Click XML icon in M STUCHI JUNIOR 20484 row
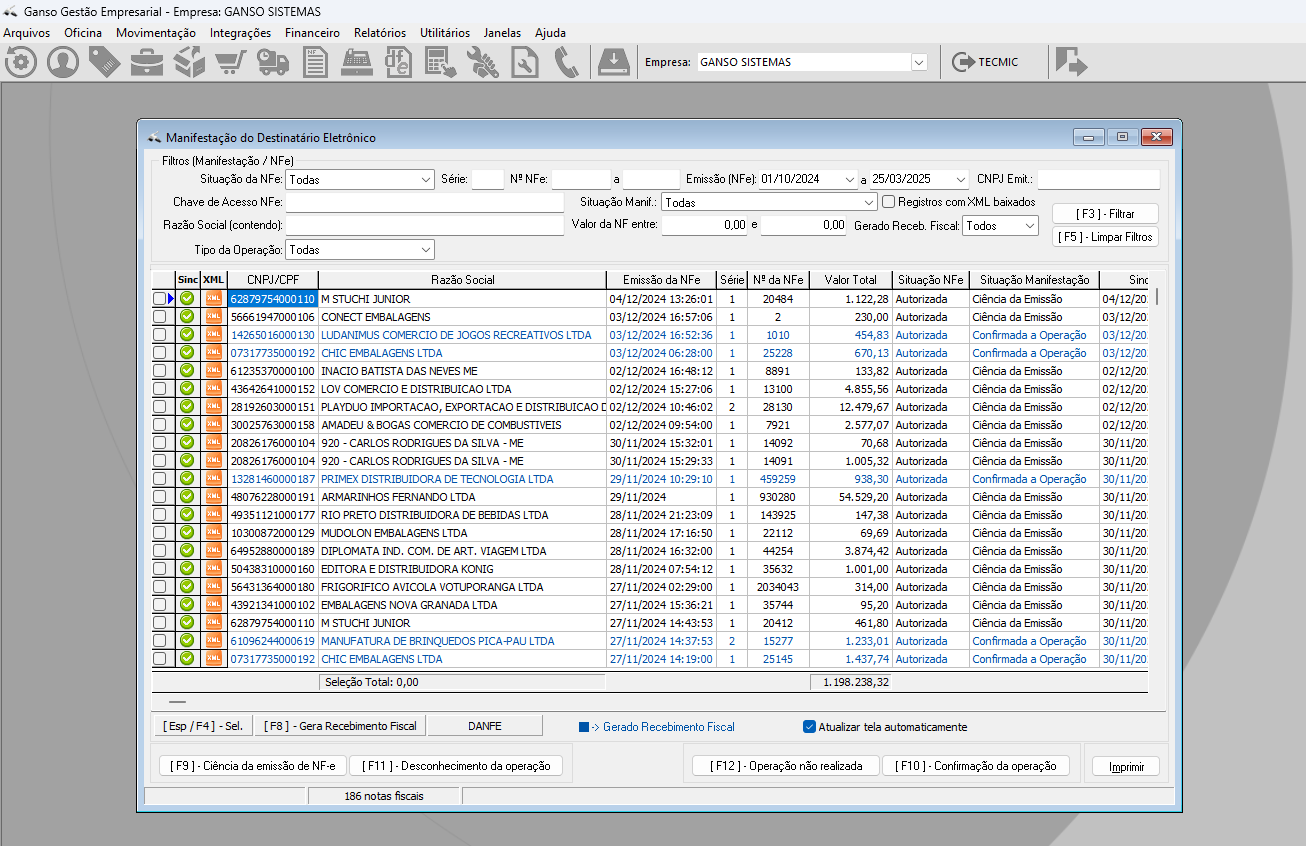 (x=214, y=299)
